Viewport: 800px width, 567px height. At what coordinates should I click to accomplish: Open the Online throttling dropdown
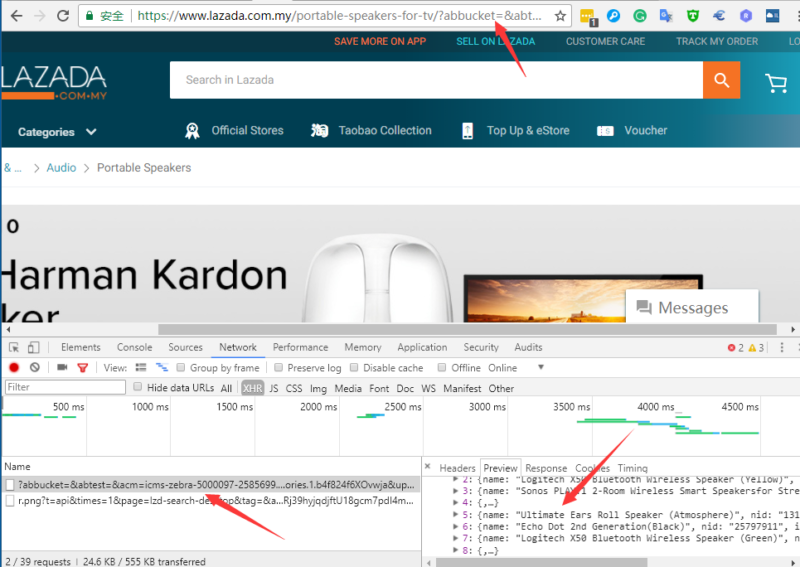pyautogui.click(x=516, y=367)
